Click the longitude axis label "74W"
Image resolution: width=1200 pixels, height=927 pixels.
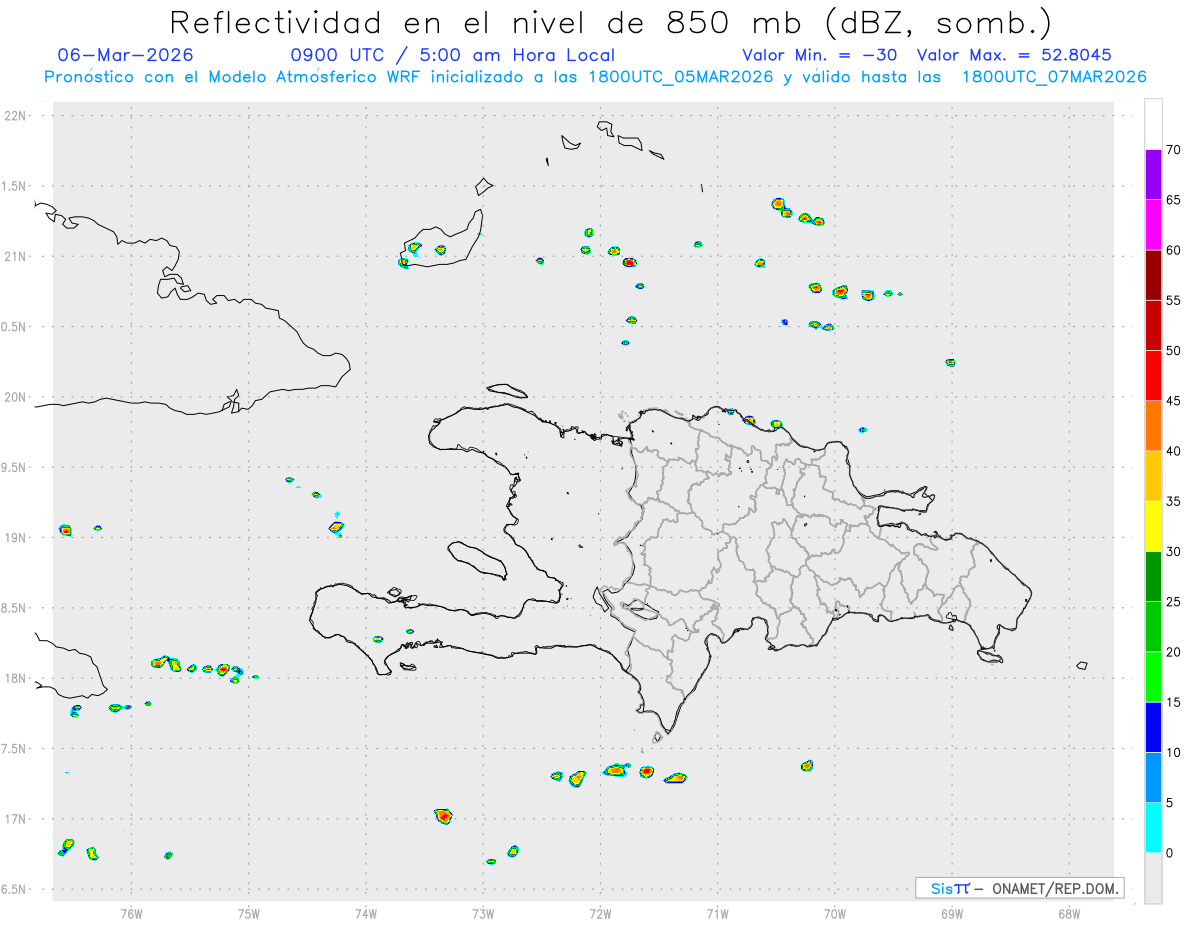[x=366, y=913]
